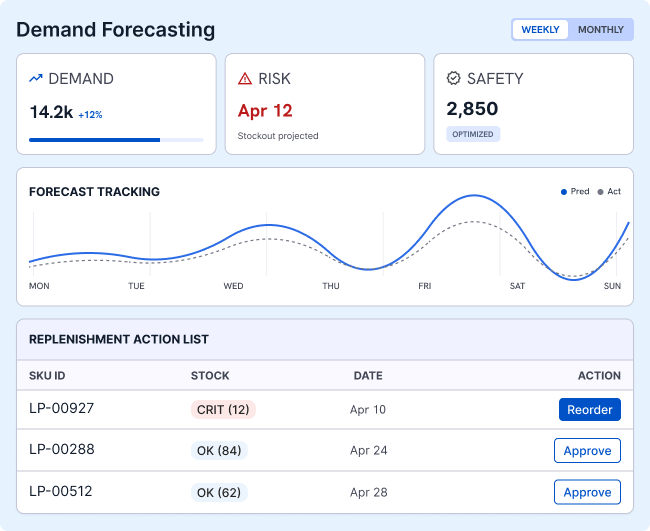Click the THU axis label
Image resolution: width=650 pixels, height=531 pixels.
[331, 286]
